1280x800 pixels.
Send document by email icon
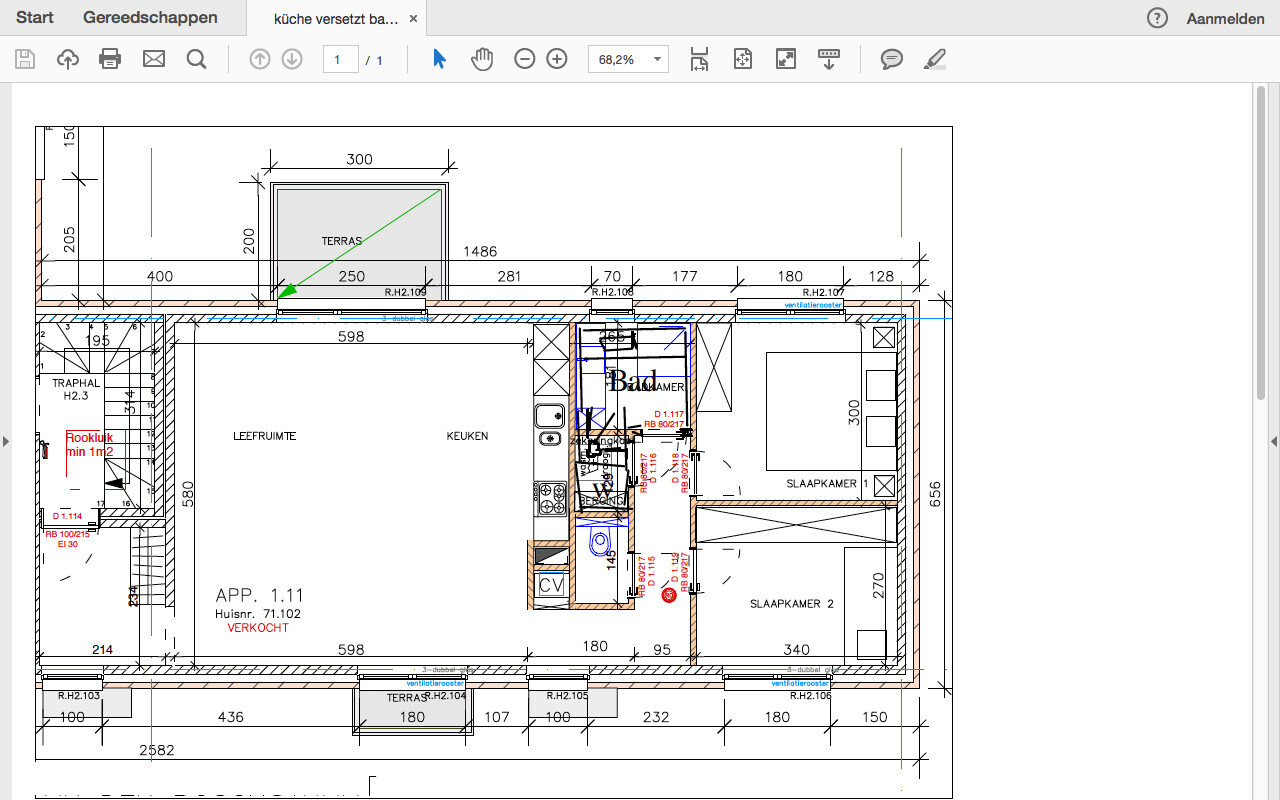pos(153,59)
